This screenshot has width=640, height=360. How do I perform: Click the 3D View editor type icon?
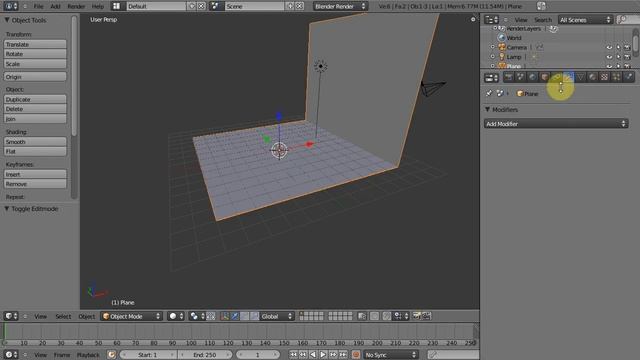[x=11, y=316]
